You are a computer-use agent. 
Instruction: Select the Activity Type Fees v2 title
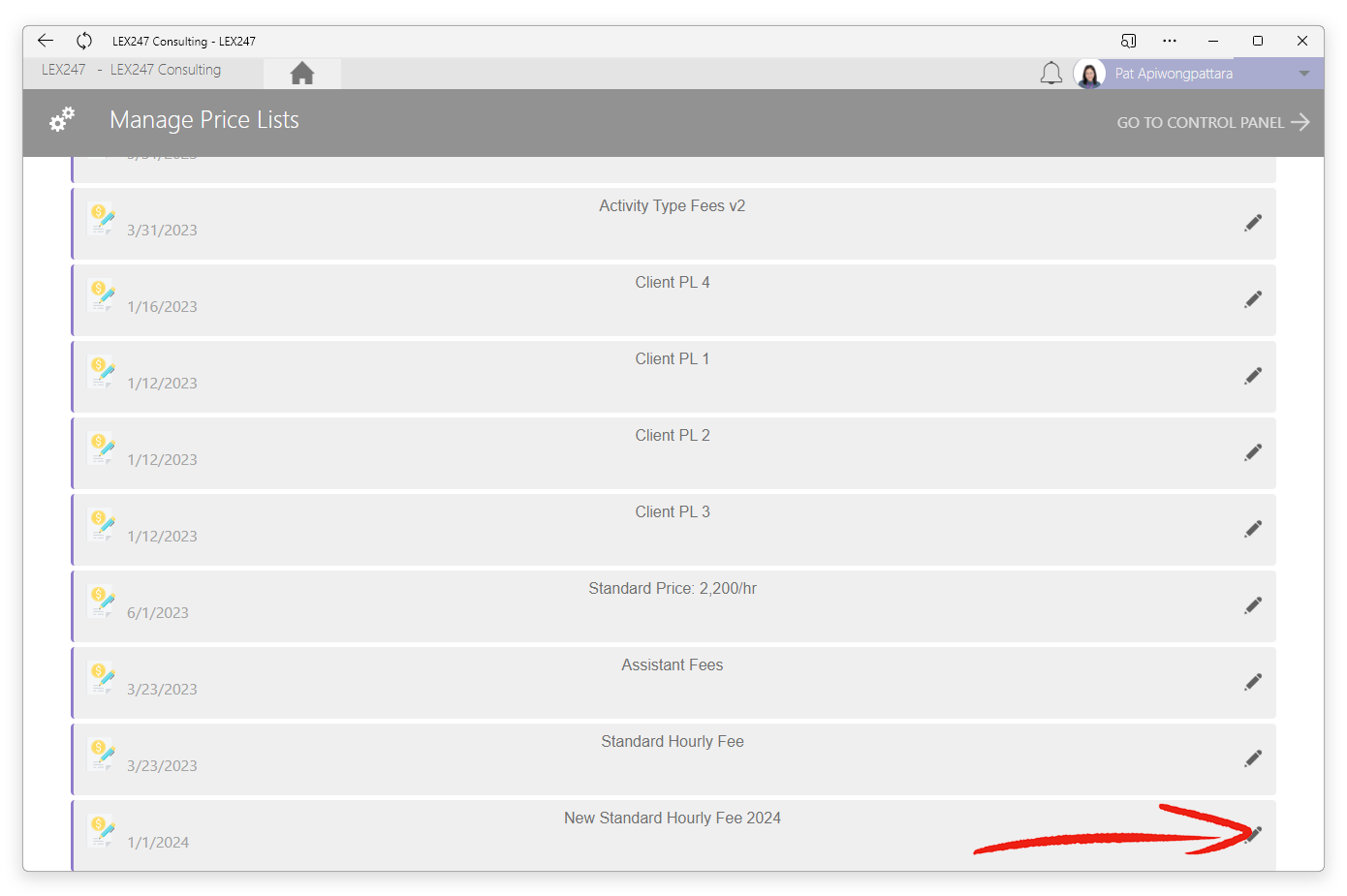673,206
